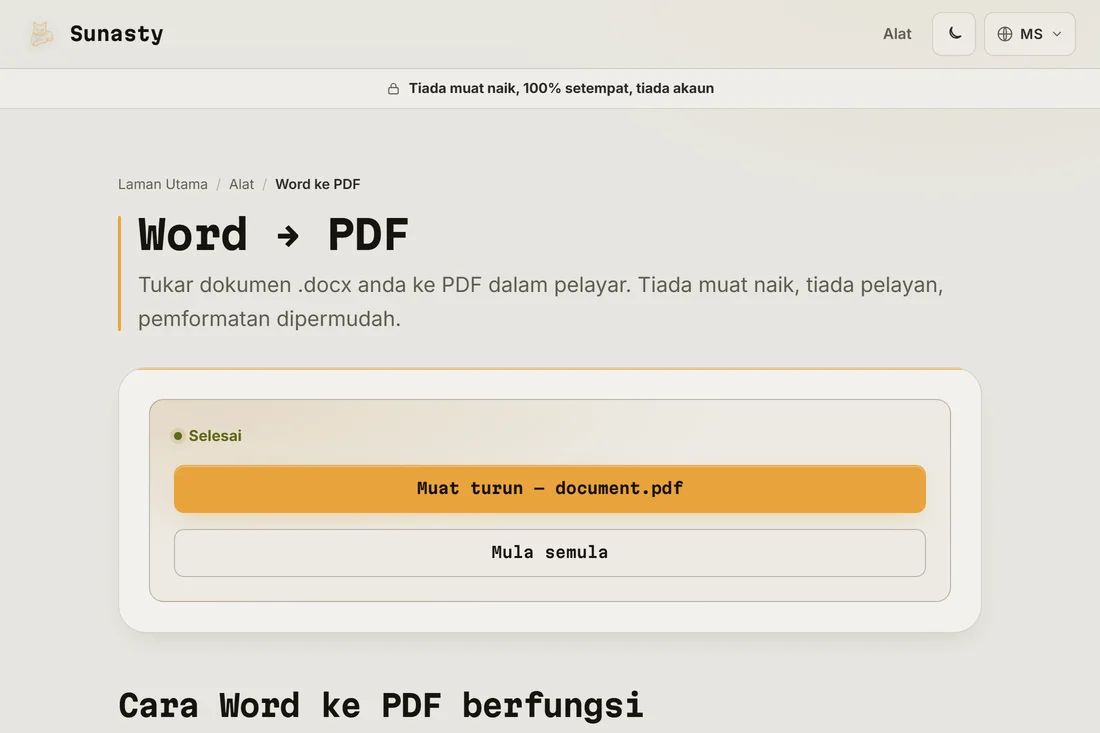Click the 'Cara Word ke PDF berfungsi' heading

tap(380, 705)
